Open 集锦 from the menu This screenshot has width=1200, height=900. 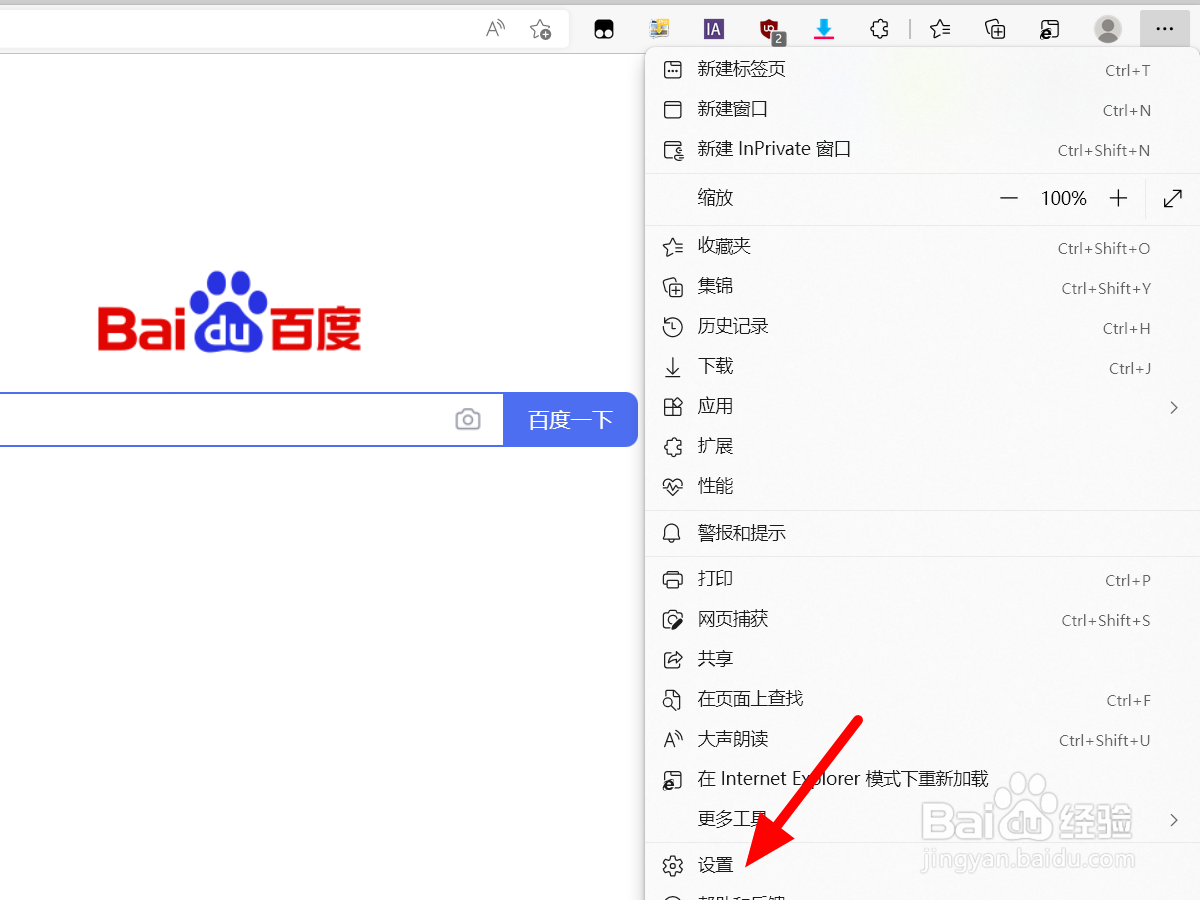click(922, 286)
